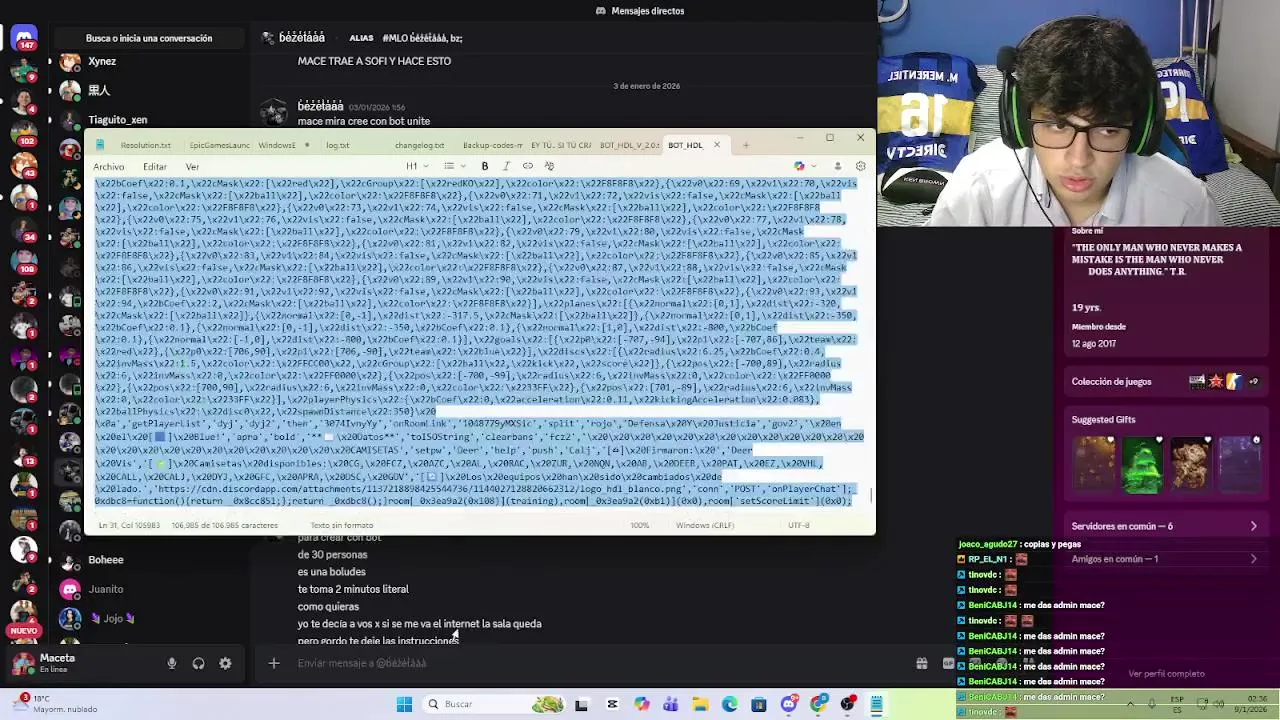This screenshot has width=1280, height=720.
Task: Switch to the log.txt Notepad tab
Action: point(337,145)
